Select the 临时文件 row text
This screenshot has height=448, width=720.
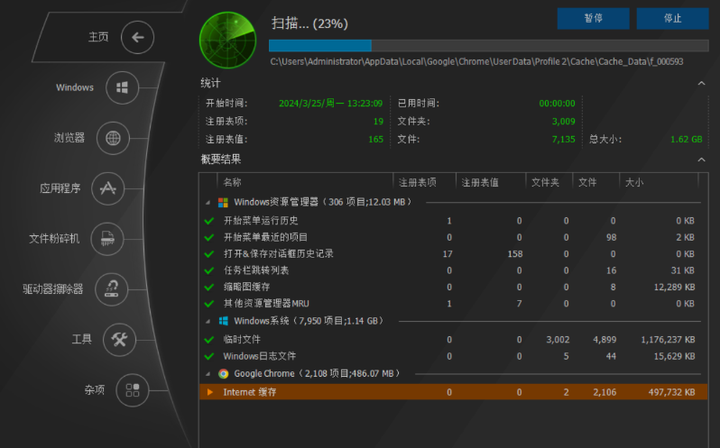point(242,340)
